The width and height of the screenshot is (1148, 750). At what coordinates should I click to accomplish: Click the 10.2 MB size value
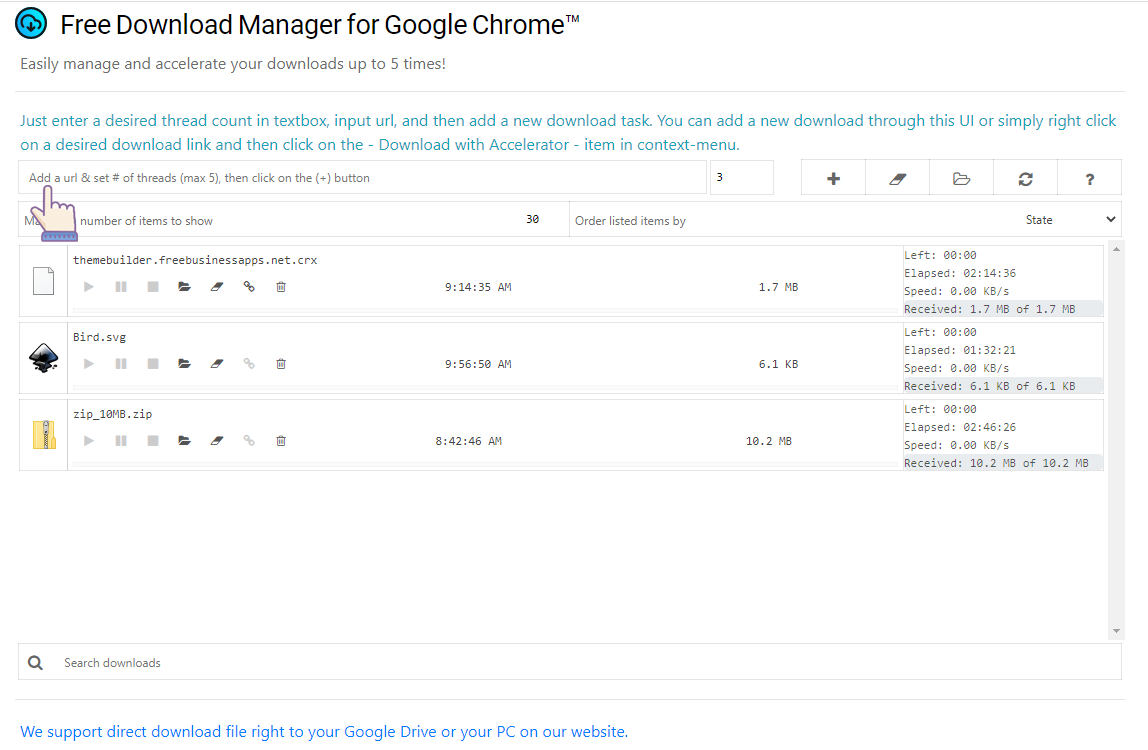click(769, 441)
